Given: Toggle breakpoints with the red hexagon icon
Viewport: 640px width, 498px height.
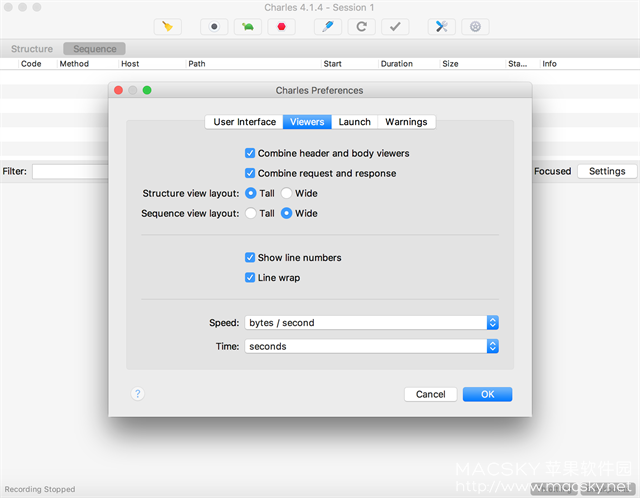Looking at the screenshot, I should click(281, 27).
